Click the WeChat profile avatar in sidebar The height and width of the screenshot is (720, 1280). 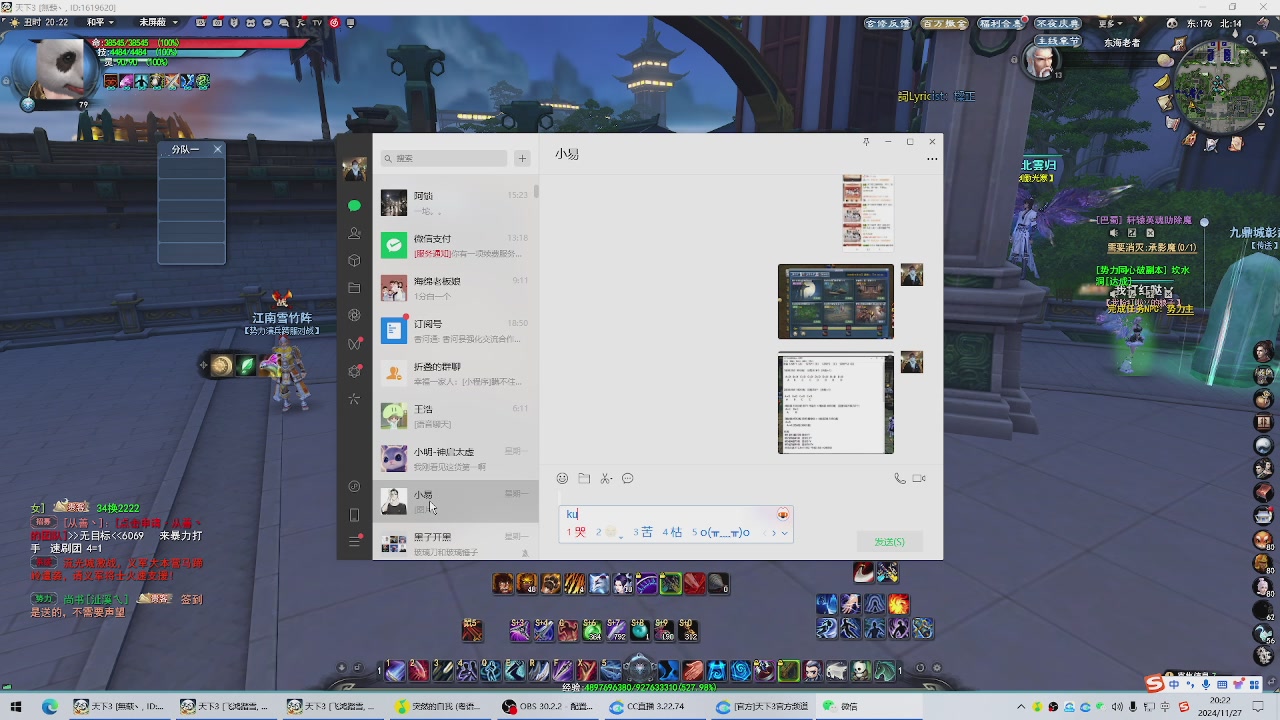click(x=354, y=169)
